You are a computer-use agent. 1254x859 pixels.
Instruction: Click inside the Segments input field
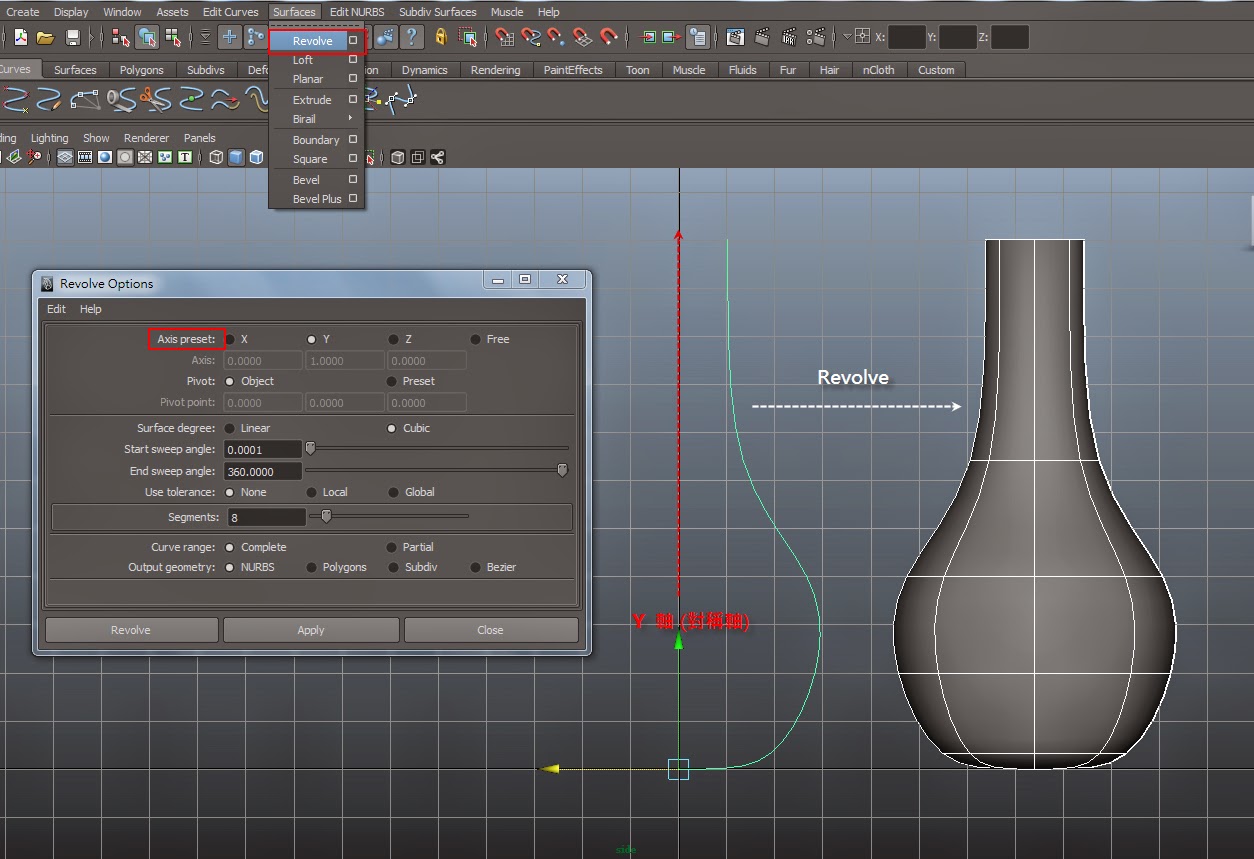click(x=265, y=517)
